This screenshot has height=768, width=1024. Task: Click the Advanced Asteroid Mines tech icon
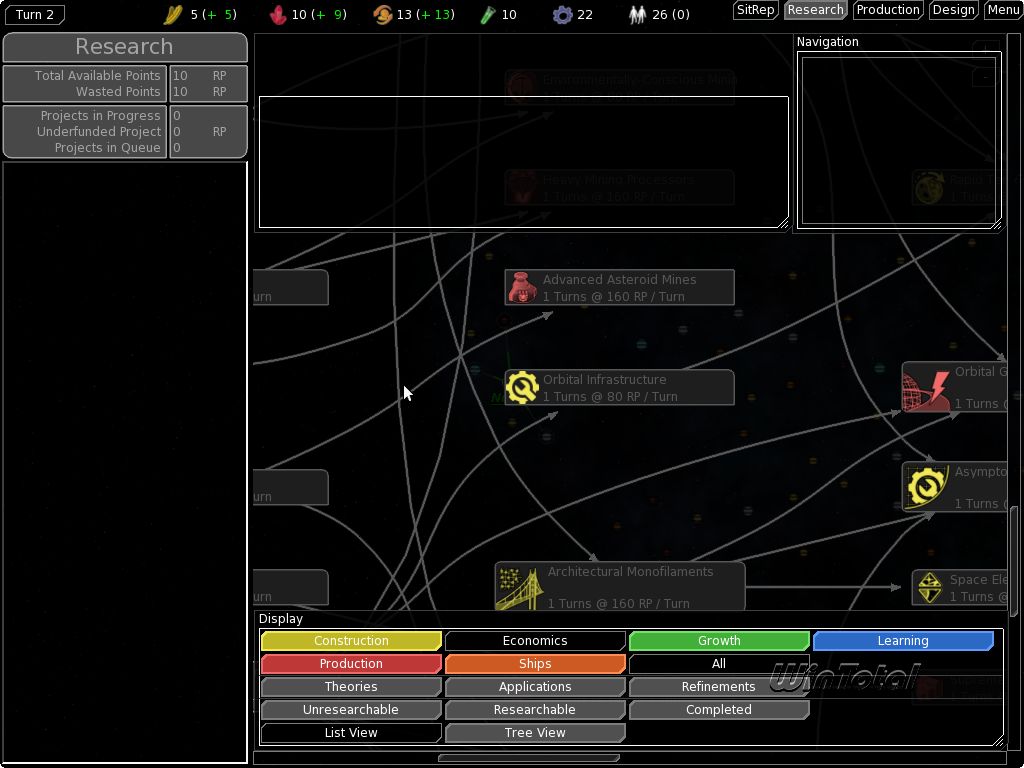tap(522, 287)
